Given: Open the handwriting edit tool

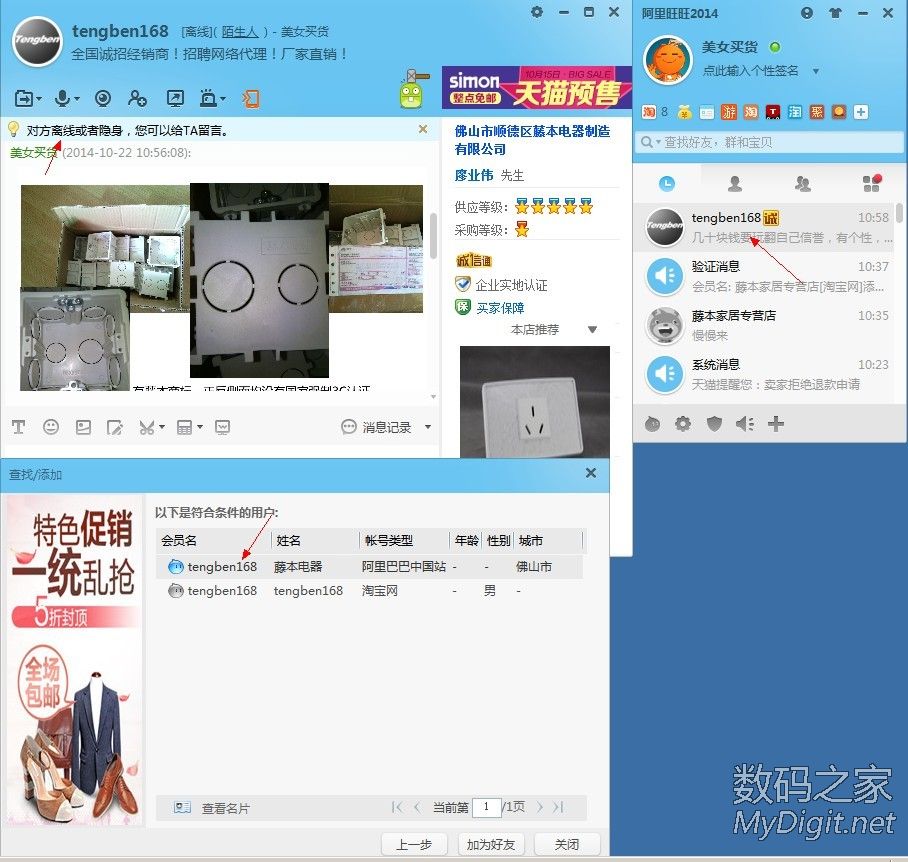Looking at the screenshot, I should (x=115, y=428).
